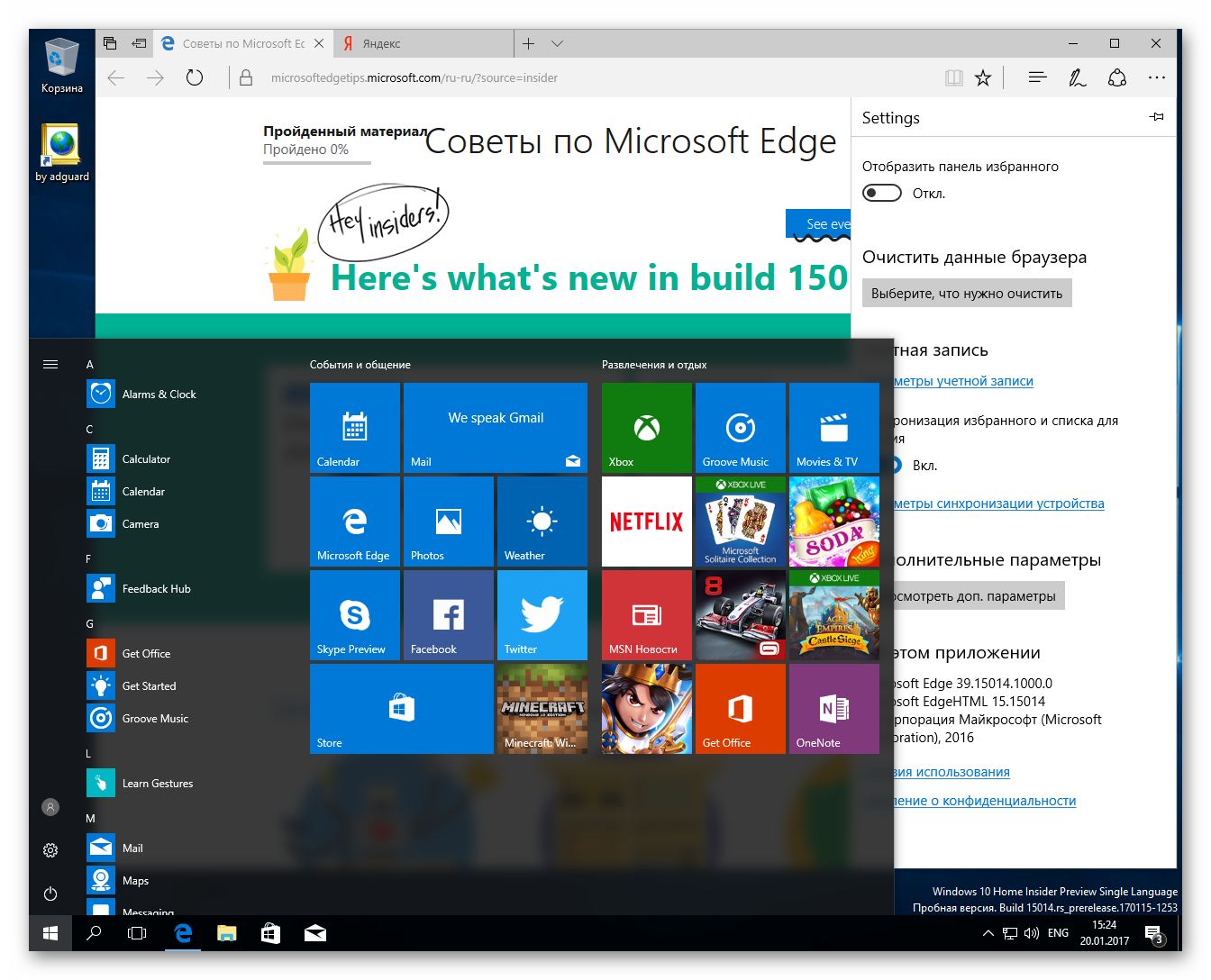The width and height of the screenshot is (1211, 980).
Task: Open Reading view icon
Action: [x=954, y=78]
